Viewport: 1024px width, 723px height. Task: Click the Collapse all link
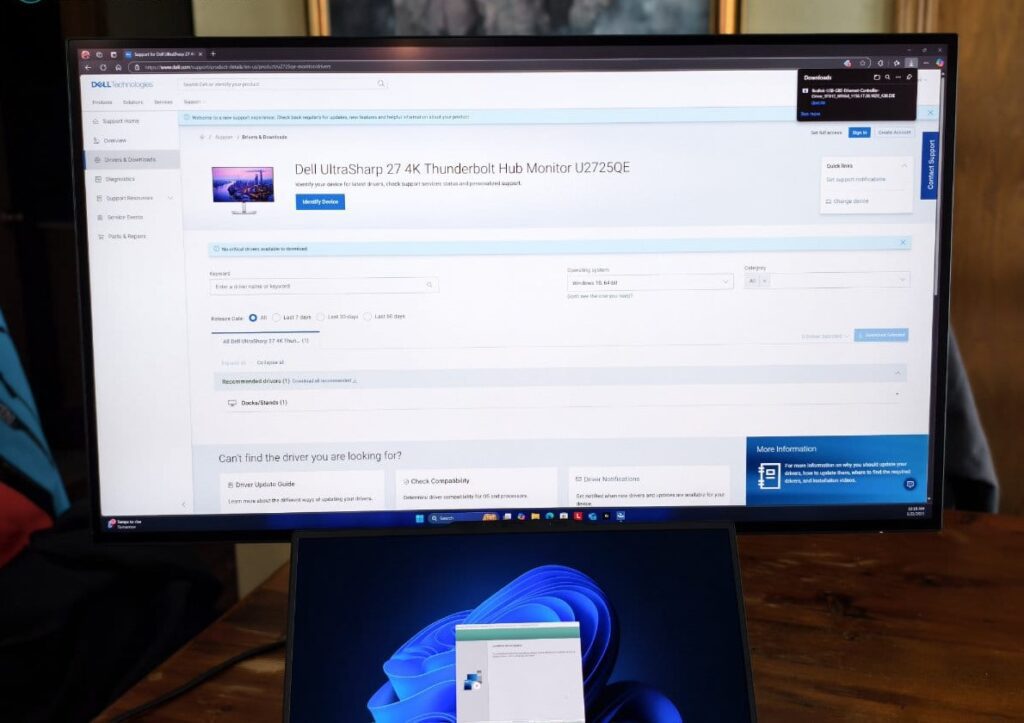click(x=270, y=362)
